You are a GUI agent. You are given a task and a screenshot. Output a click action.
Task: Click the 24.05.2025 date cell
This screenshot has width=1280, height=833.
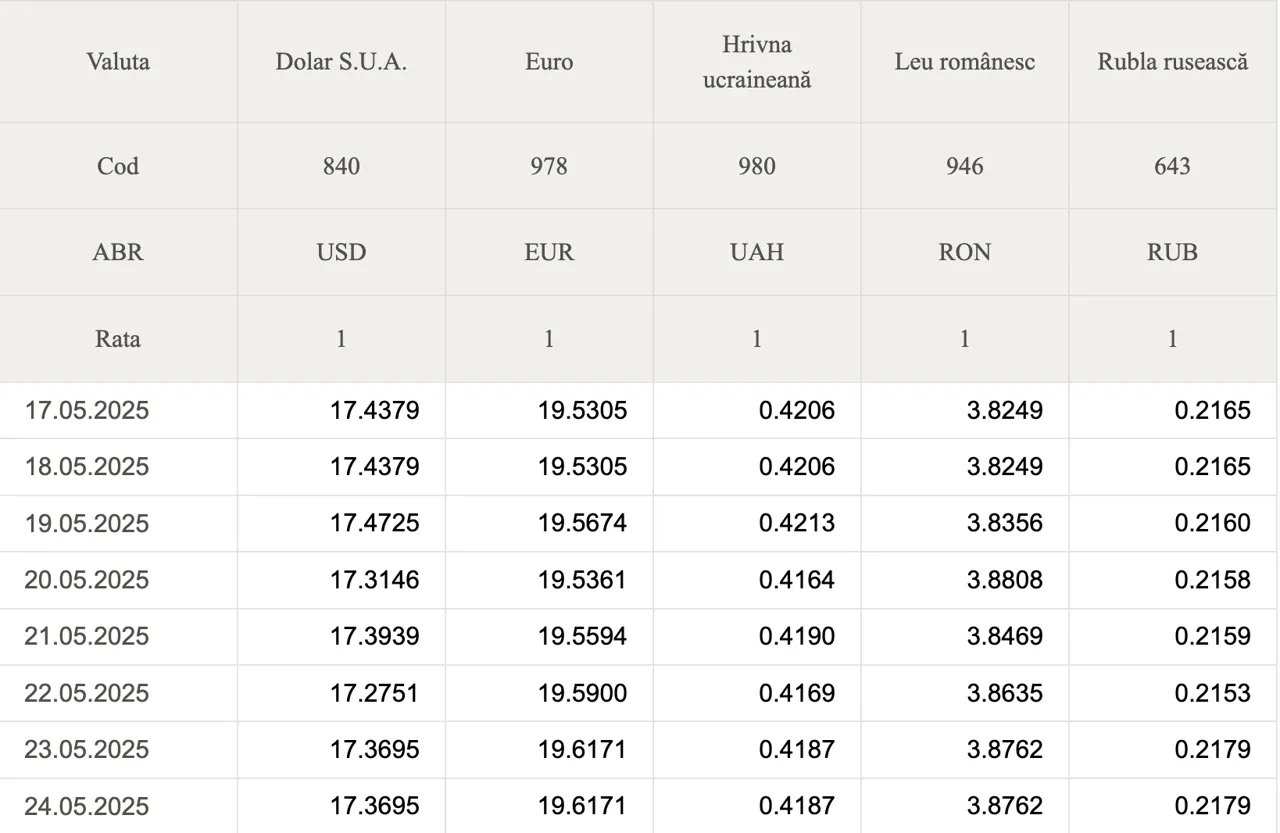[118, 806]
